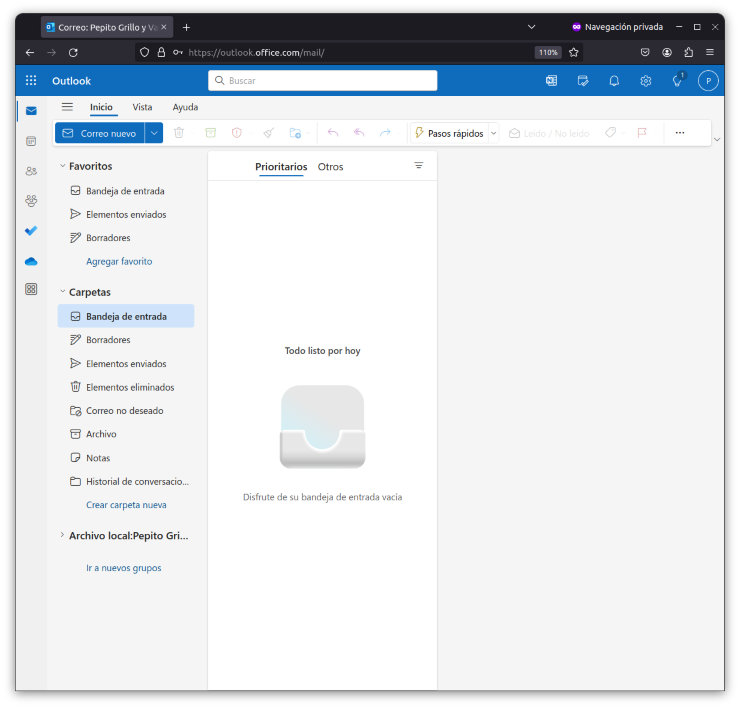
Task: Open OneDrive cloud icon
Action: click(31, 261)
